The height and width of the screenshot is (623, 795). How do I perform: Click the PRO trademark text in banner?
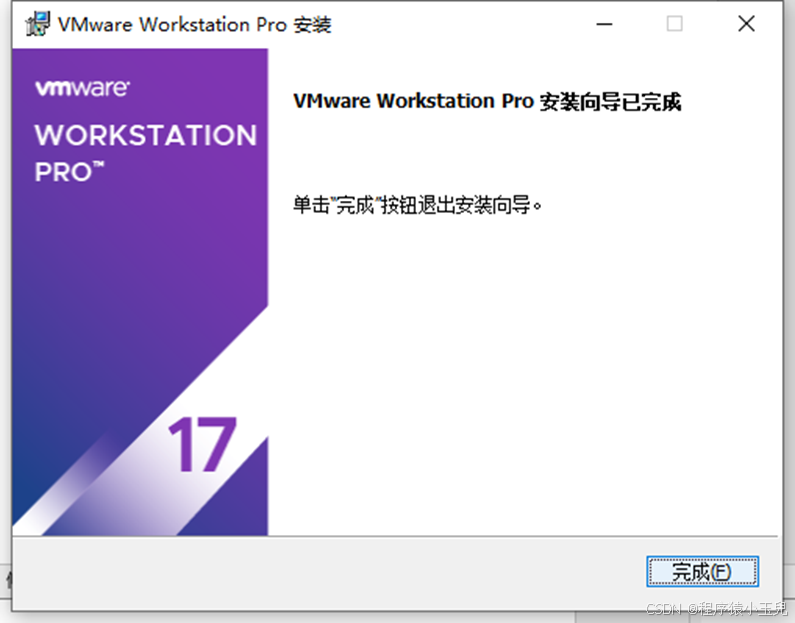(x=69, y=172)
